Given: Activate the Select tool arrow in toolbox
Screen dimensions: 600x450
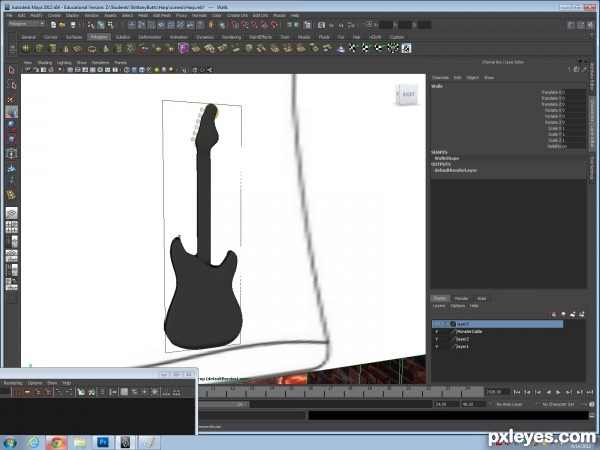Looking at the screenshot, I should click(11, 70).
